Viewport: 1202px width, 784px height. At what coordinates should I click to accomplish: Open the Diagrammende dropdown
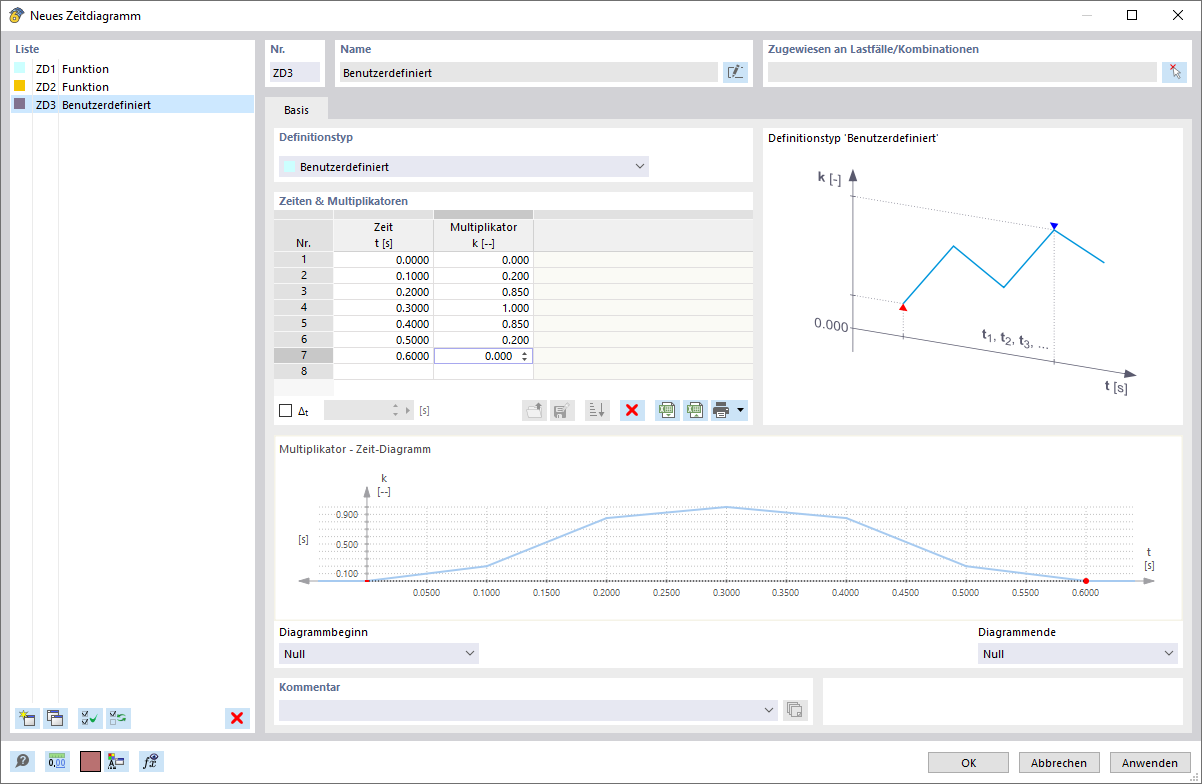1078,654
